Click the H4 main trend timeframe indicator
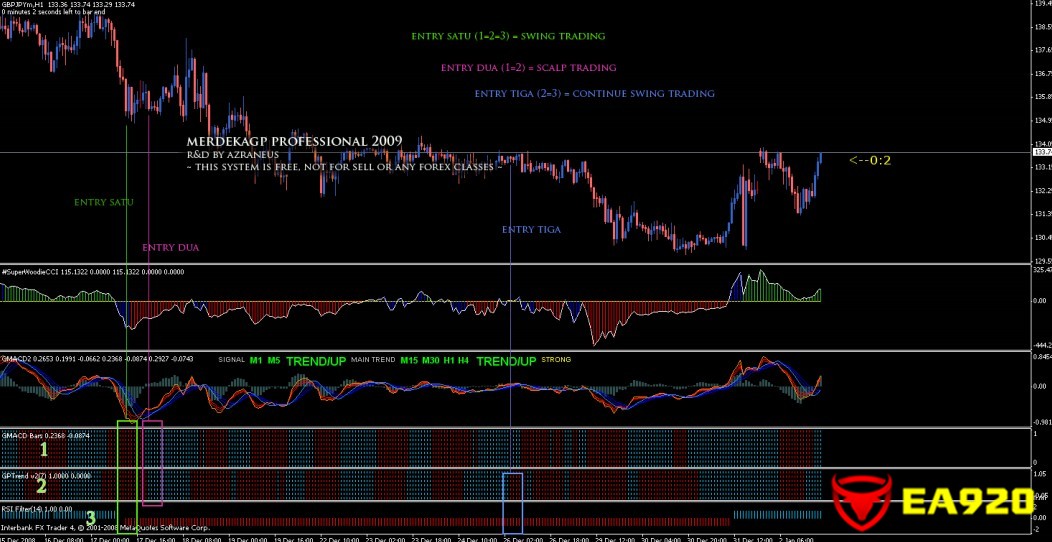Image resolution: width=1052 pixels, height=542 pixels. [x=465, y=360]
